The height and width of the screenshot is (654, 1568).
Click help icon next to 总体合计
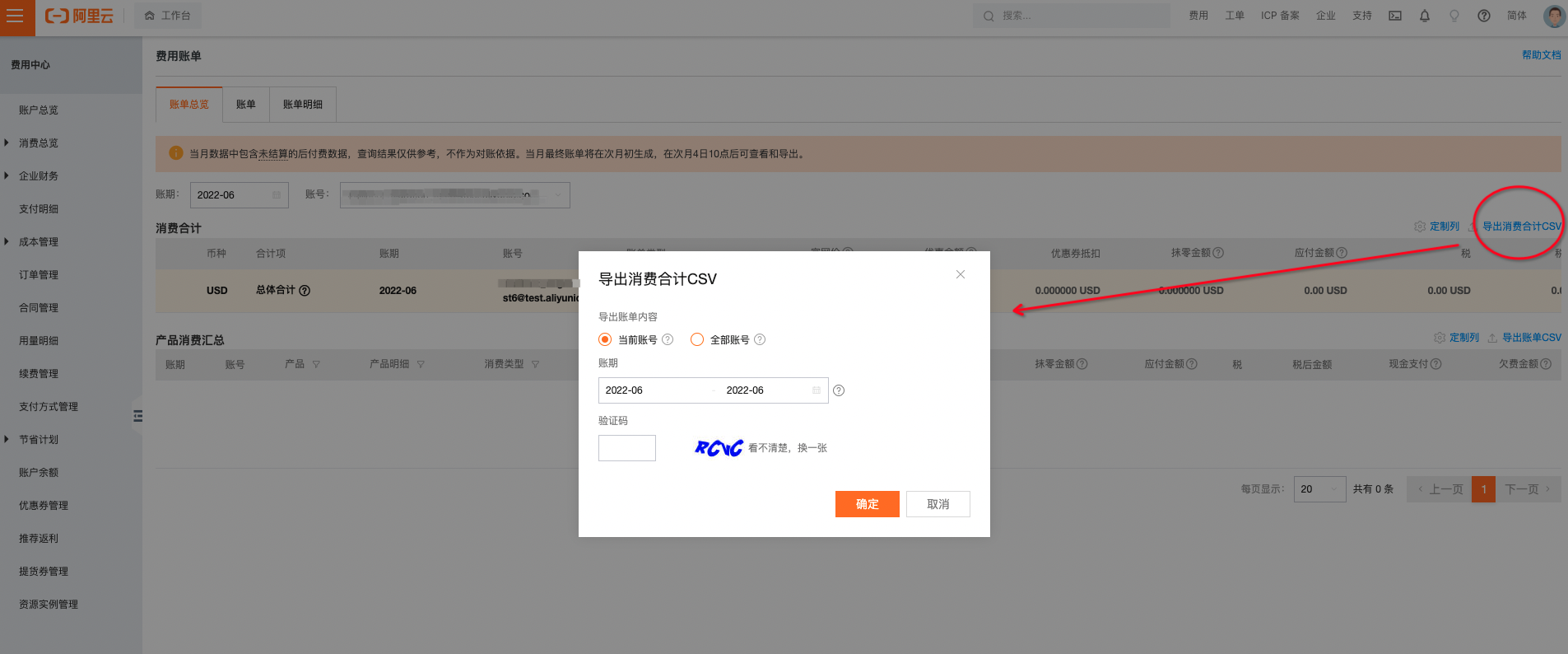305,291
